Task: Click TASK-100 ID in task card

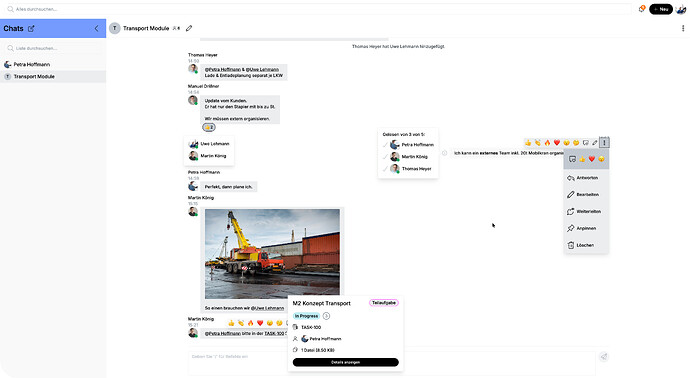Action: (311, 327)
